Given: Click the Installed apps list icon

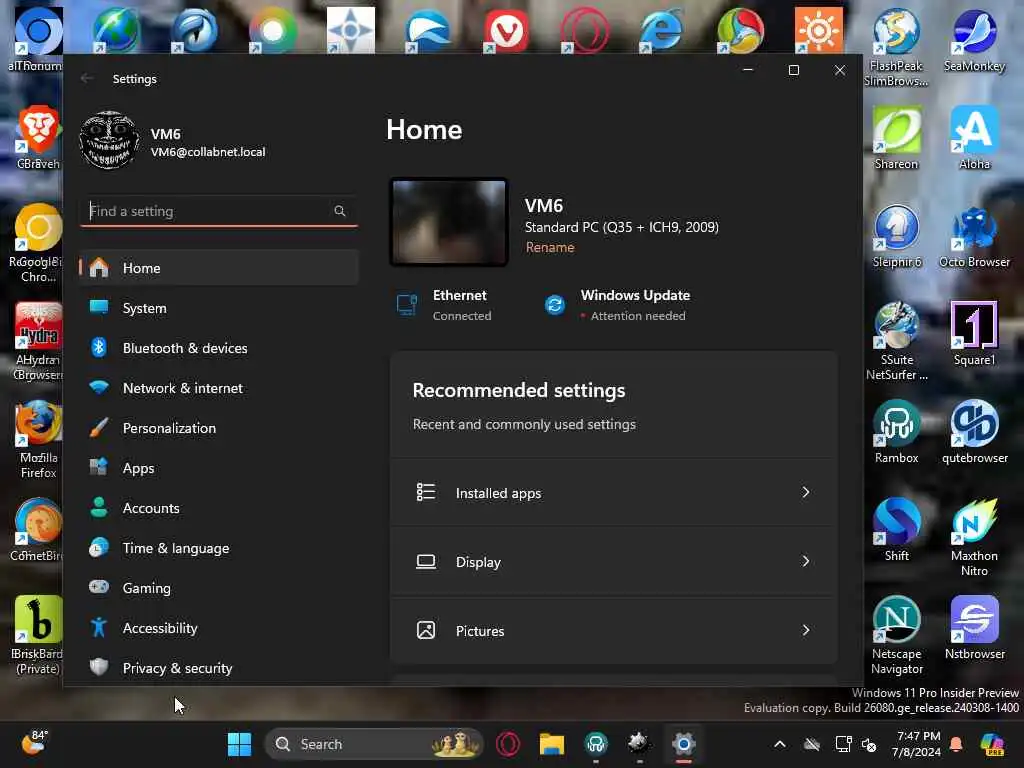Looking at the screenshot, I should pos(426,492).
